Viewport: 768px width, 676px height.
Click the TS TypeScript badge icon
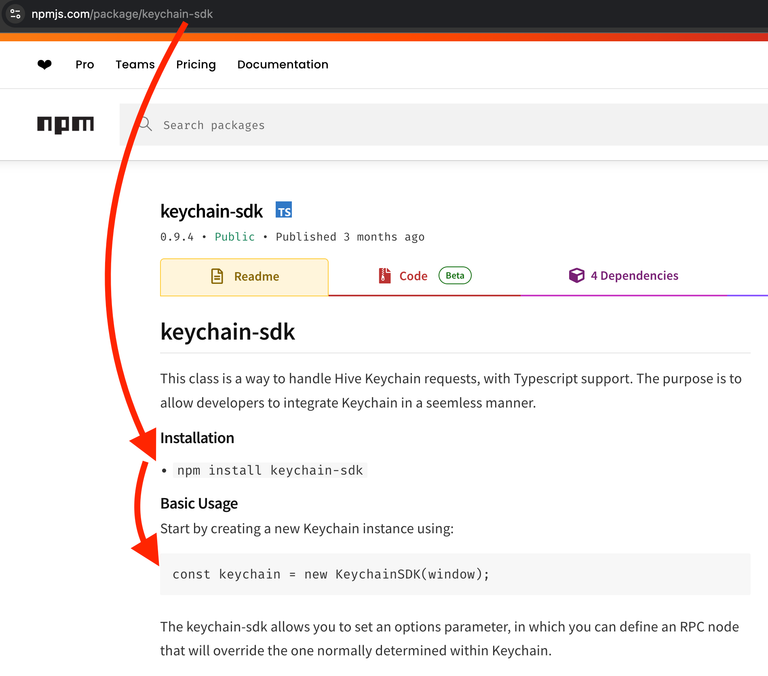pos(284,210)
